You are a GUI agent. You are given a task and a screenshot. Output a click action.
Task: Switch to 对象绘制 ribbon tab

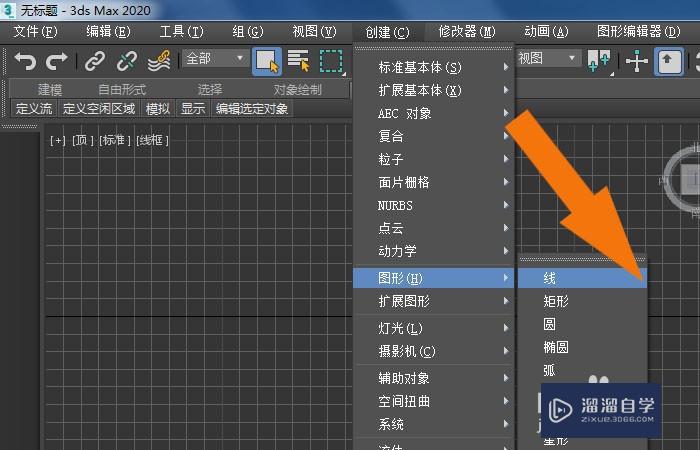click(x=298, y=90)
